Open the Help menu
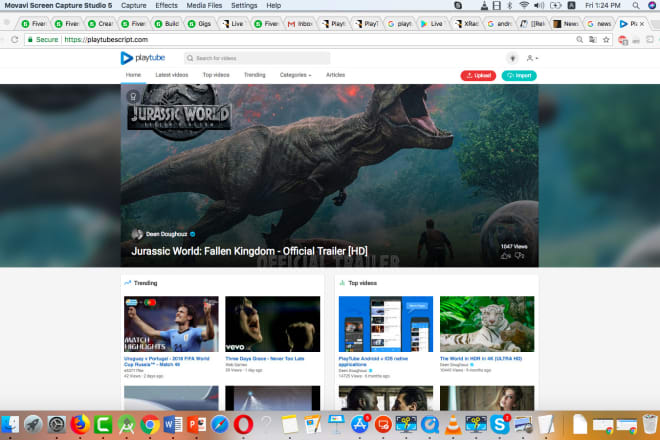The height and width of the screenshot is (440, 660). pos(274,5)
